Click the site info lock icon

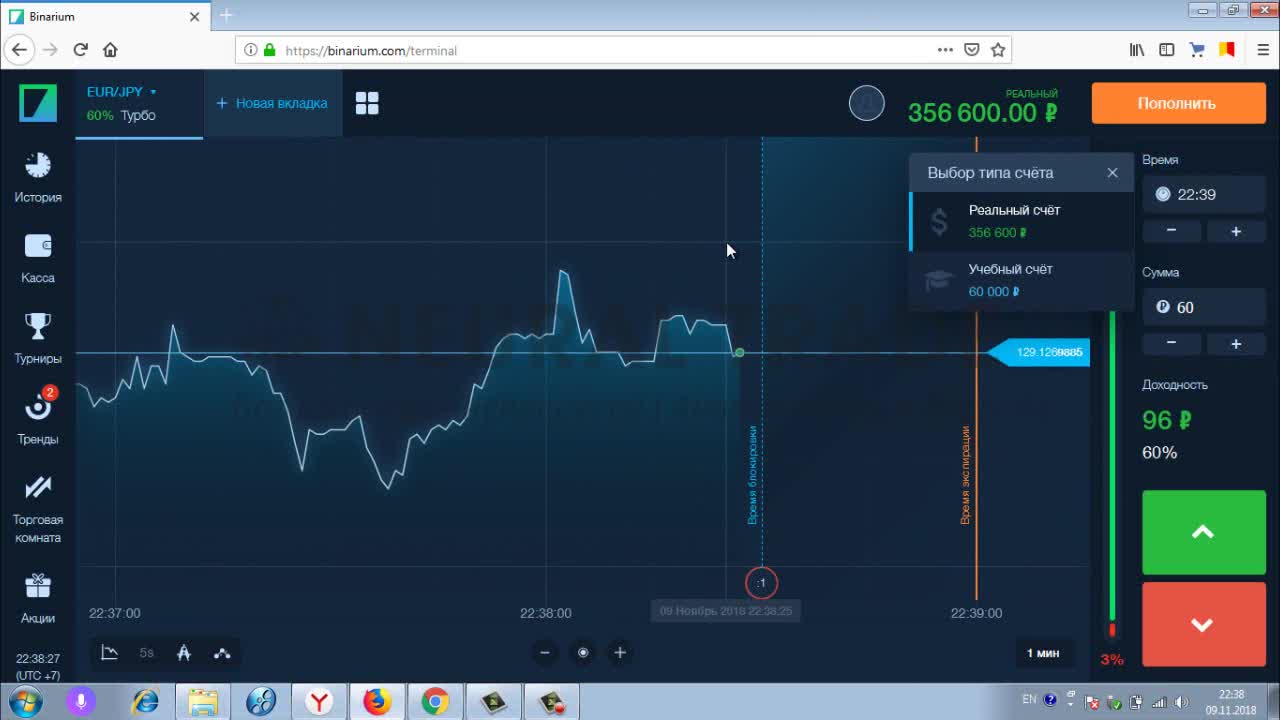pos(268,50)
